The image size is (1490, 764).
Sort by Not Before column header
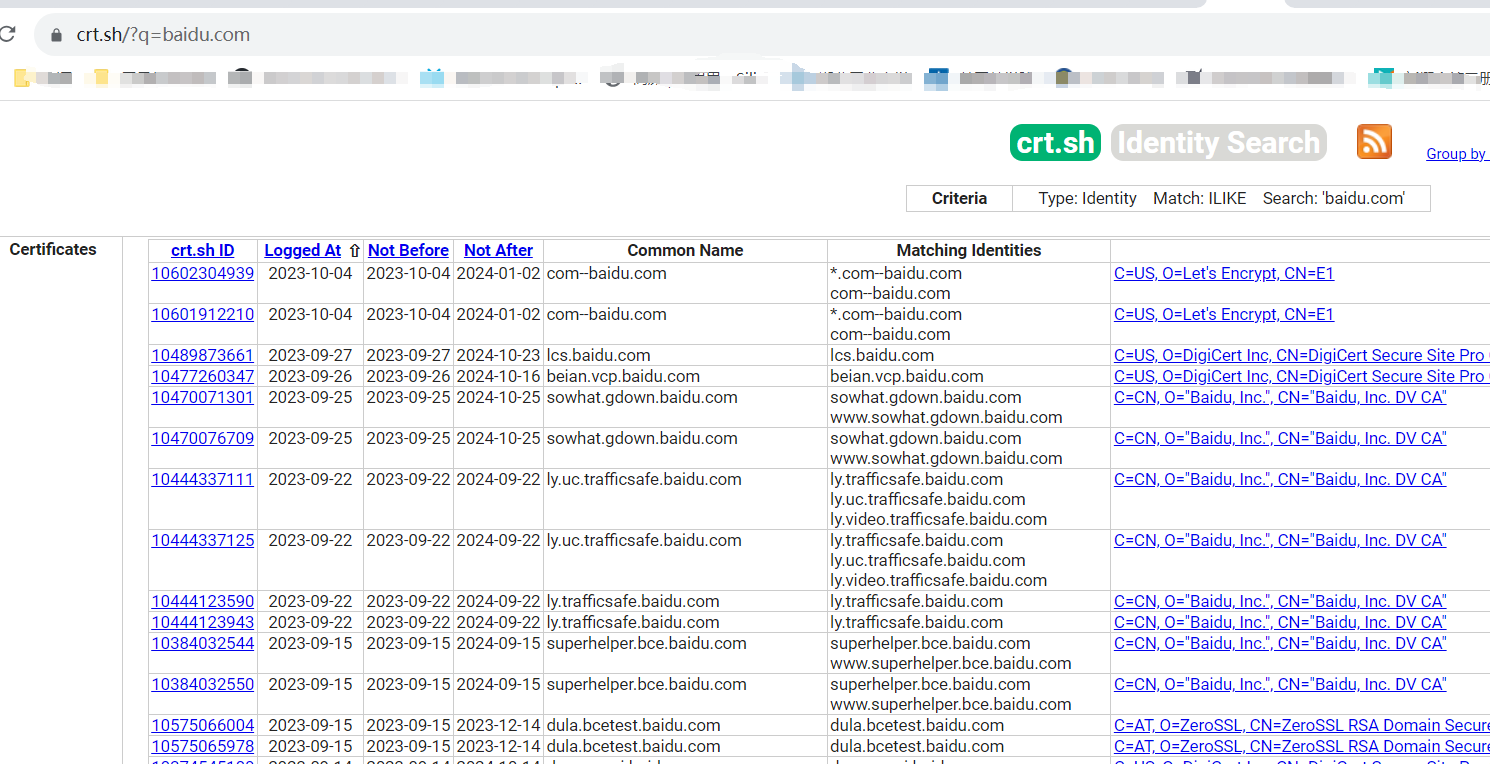pos(408,250)
